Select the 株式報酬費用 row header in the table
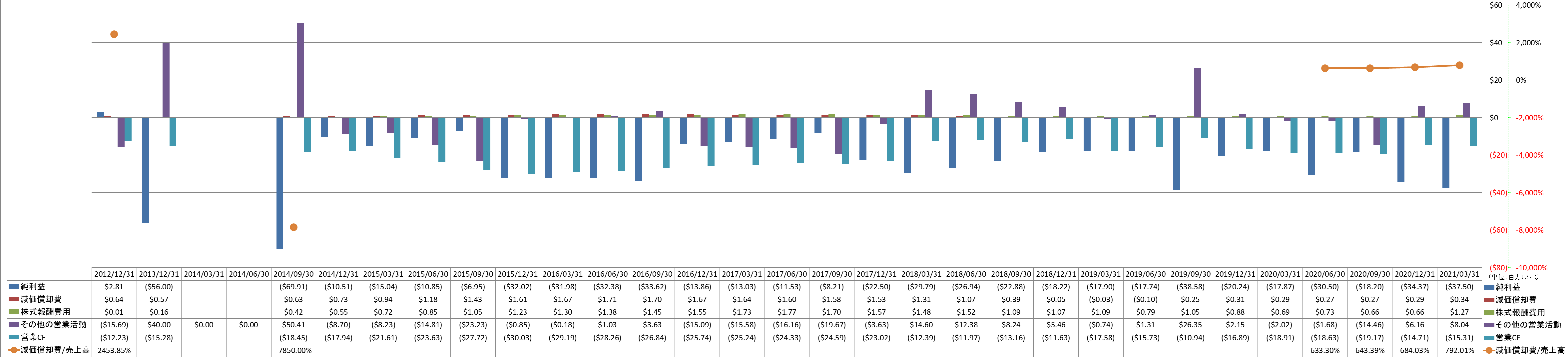 click(x=49, y=312)
